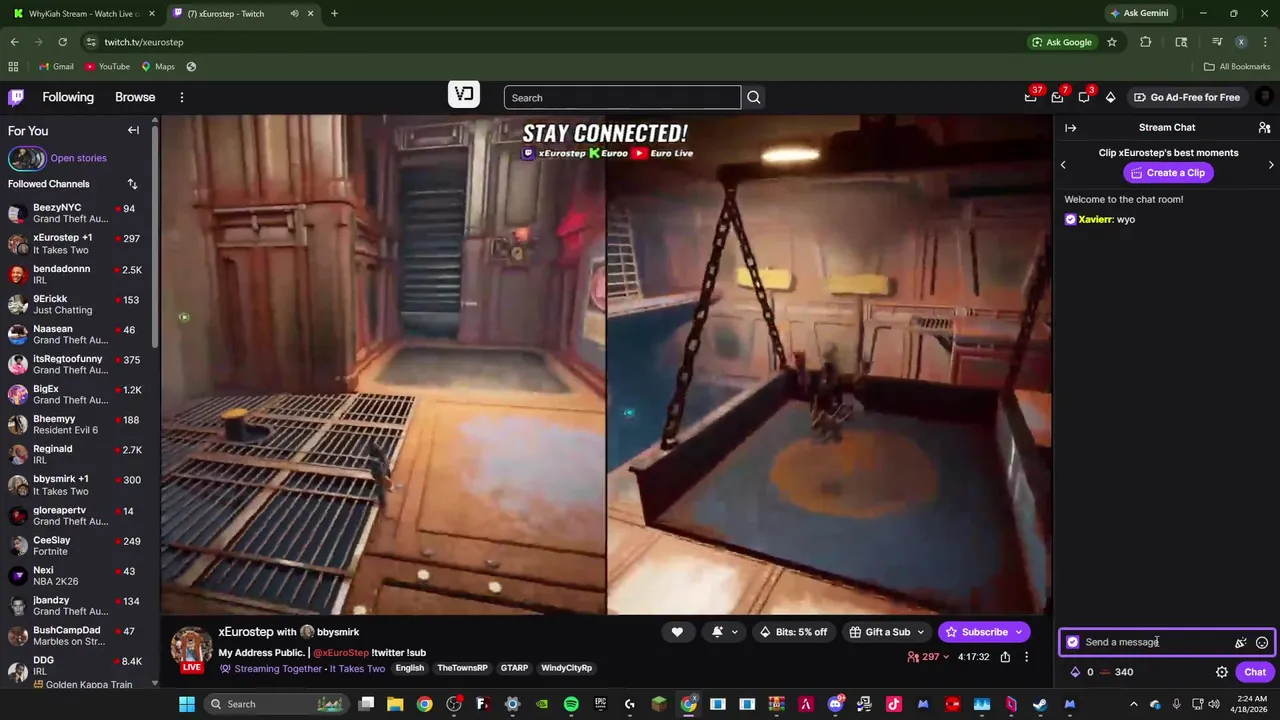Viewport: 1280px width, 720px height.
Task: Click the xEurostep channel avatar
Action: pyautogui.click(x=192, y=648)
